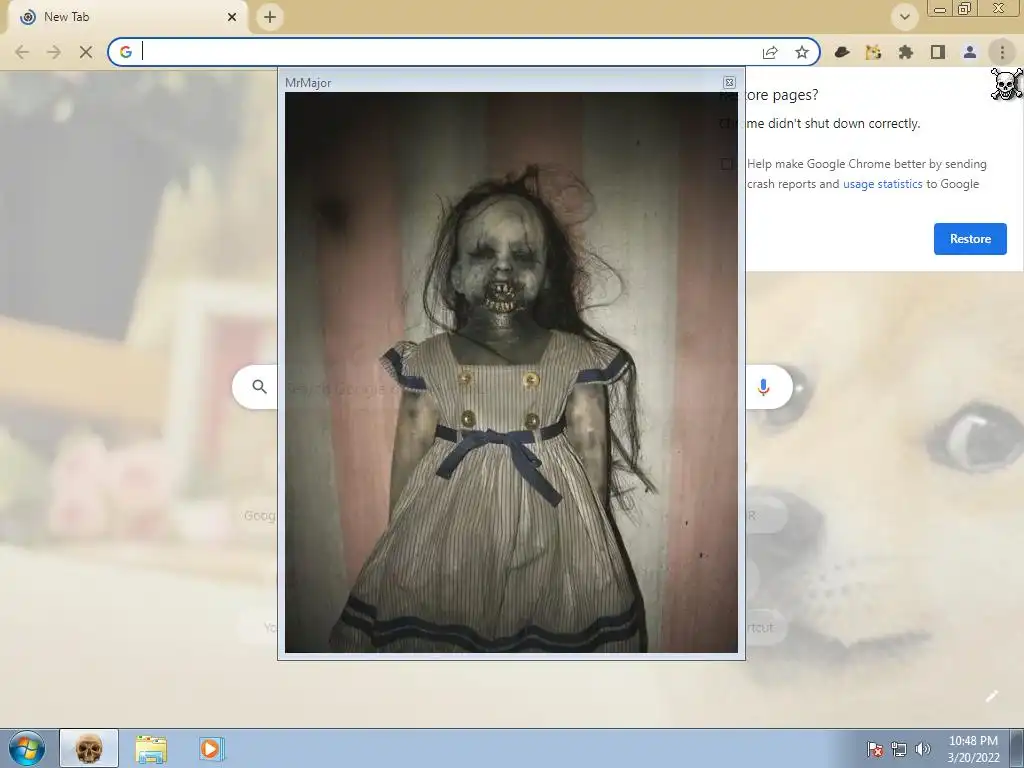Viewport: 1024px width, 768px height.
Task: Open the black hat extension icon
Action: click(842, 52)
